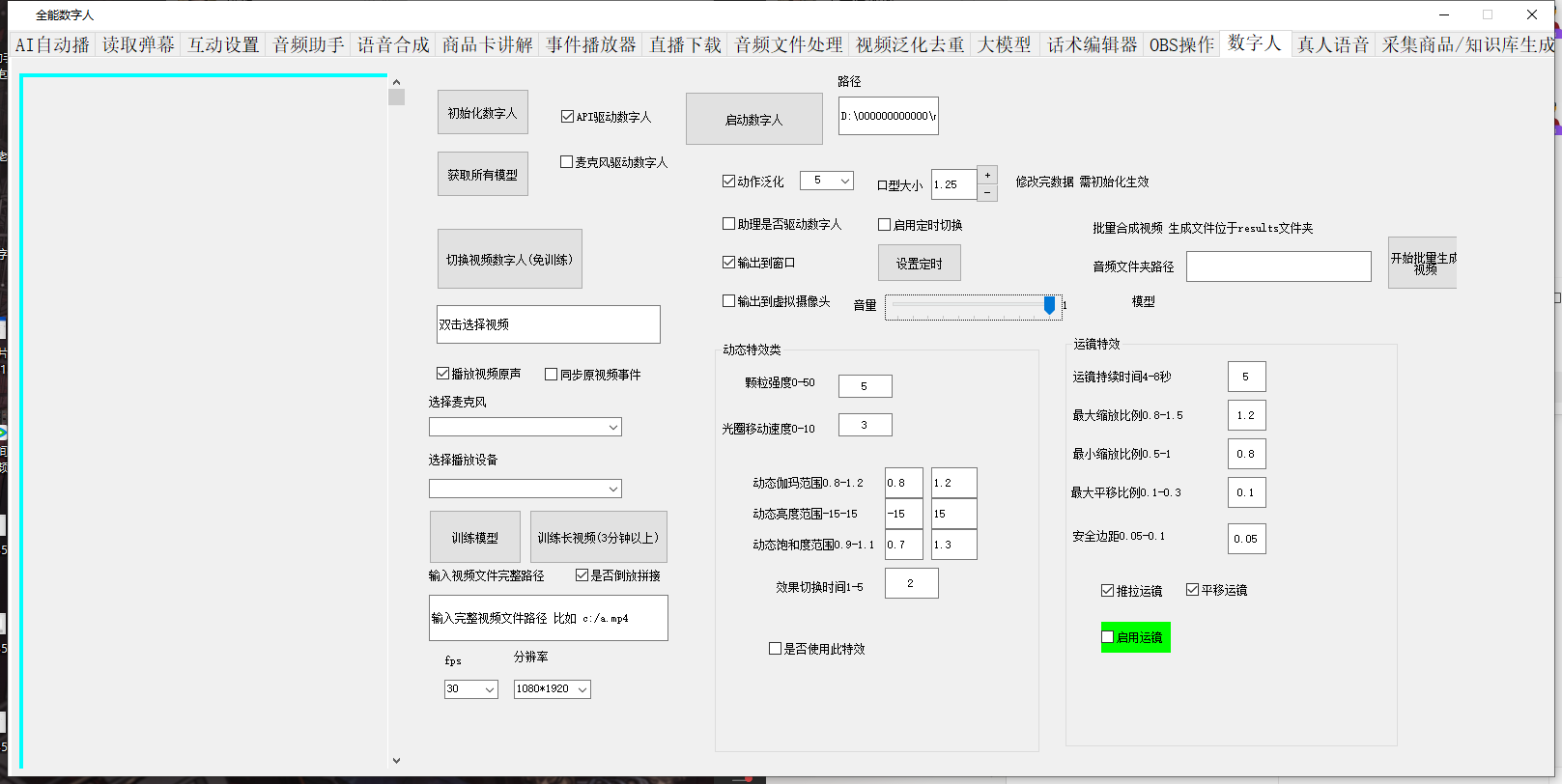Open the AI自动播 tab
This screenshot has height=784, width=1562.
52,44
